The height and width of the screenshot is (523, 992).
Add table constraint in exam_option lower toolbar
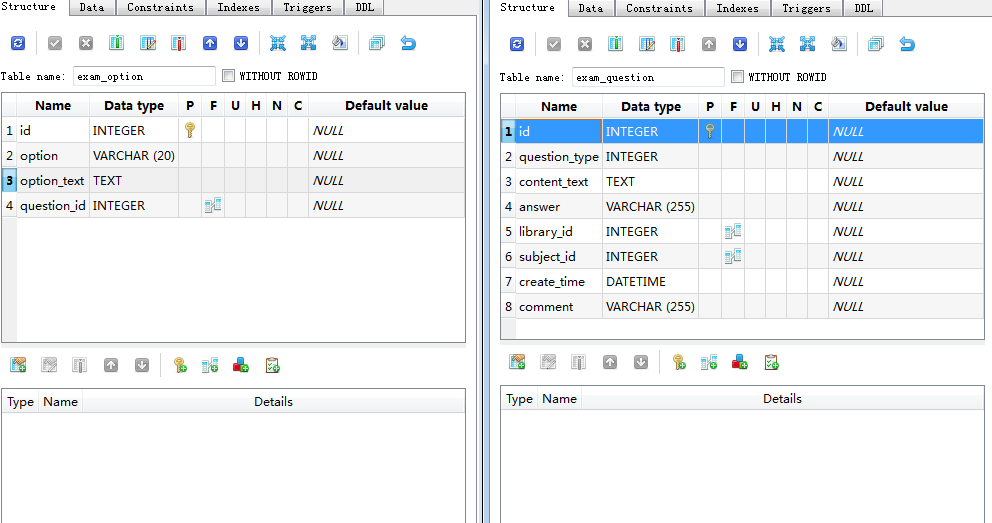18,365
